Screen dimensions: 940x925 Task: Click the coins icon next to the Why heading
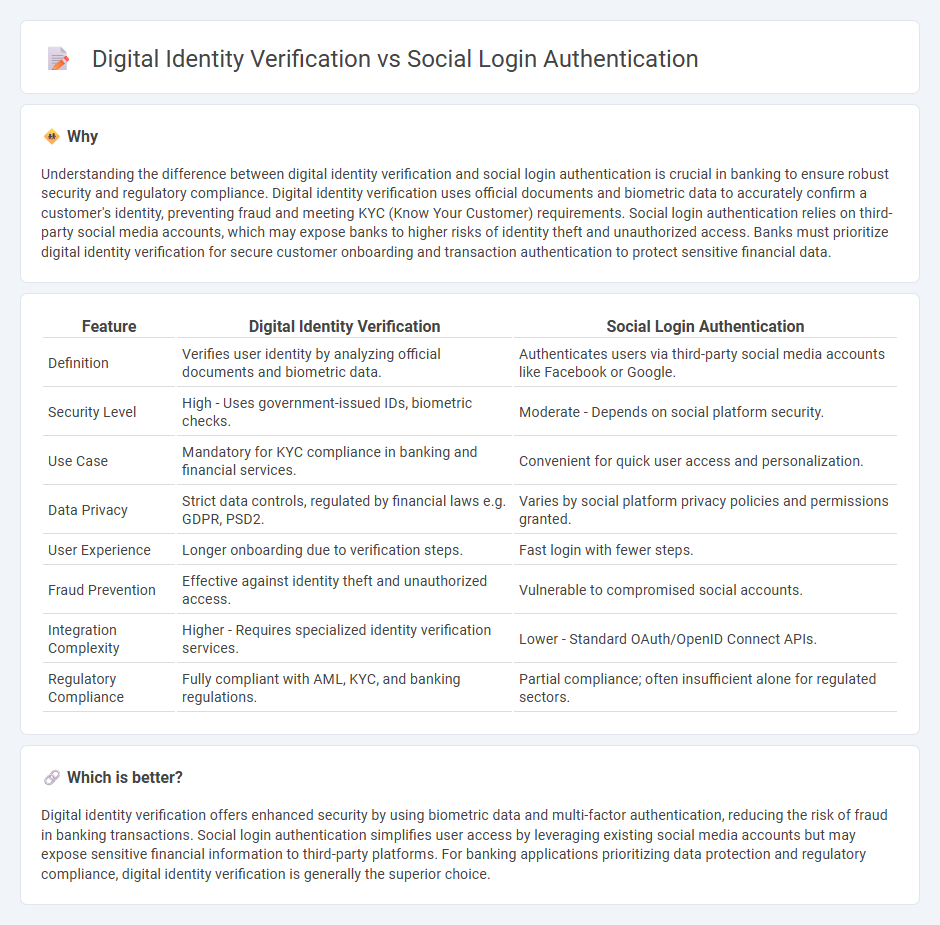[49, 135]
